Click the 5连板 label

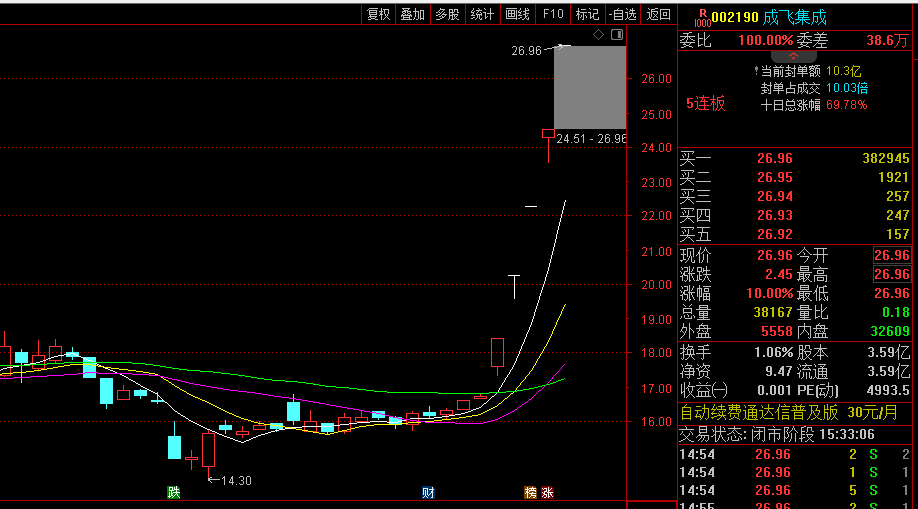[705, 104]
